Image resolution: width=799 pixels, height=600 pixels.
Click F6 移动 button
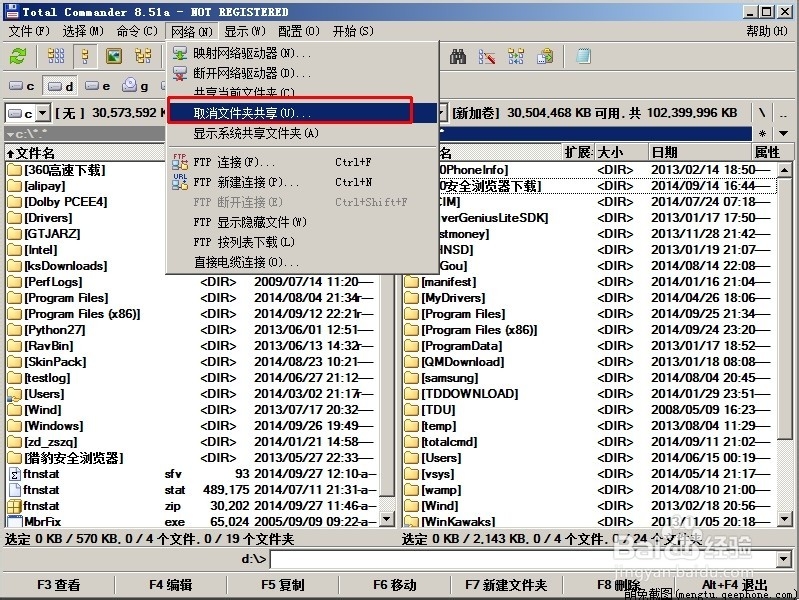pyautogui.click(x=395, y=585)
